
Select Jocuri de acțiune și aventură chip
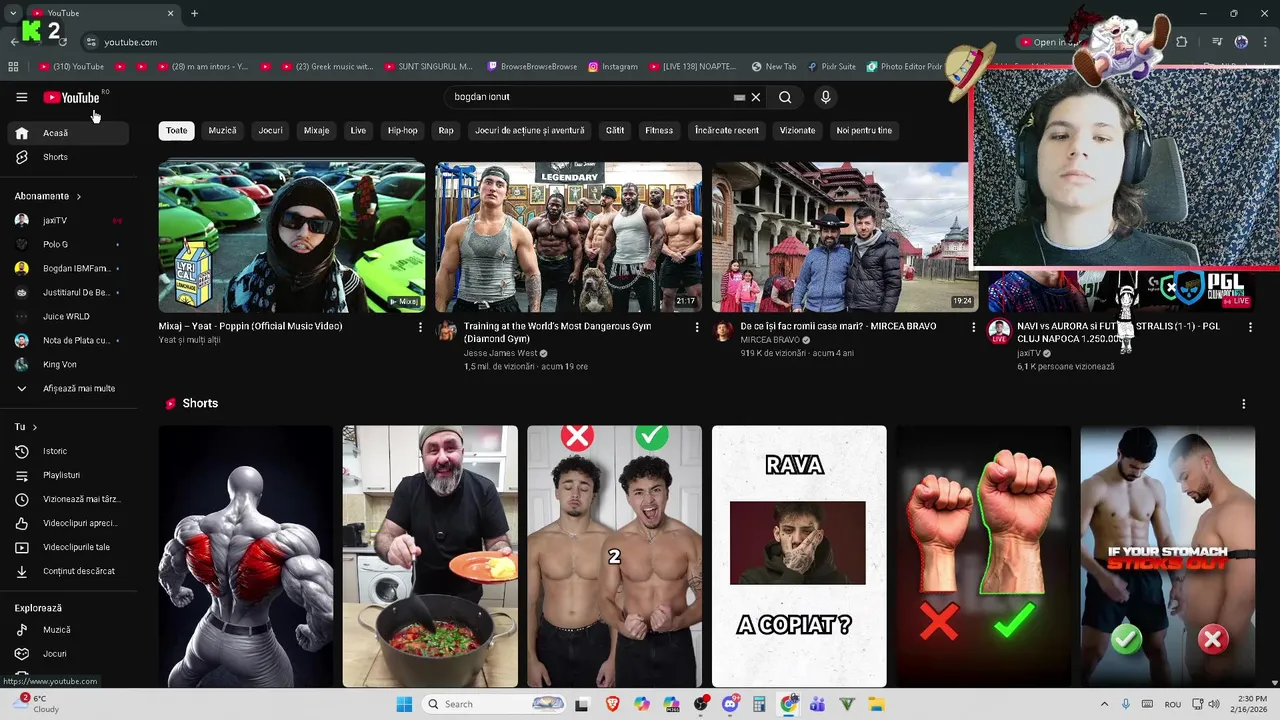coord(529,130)
